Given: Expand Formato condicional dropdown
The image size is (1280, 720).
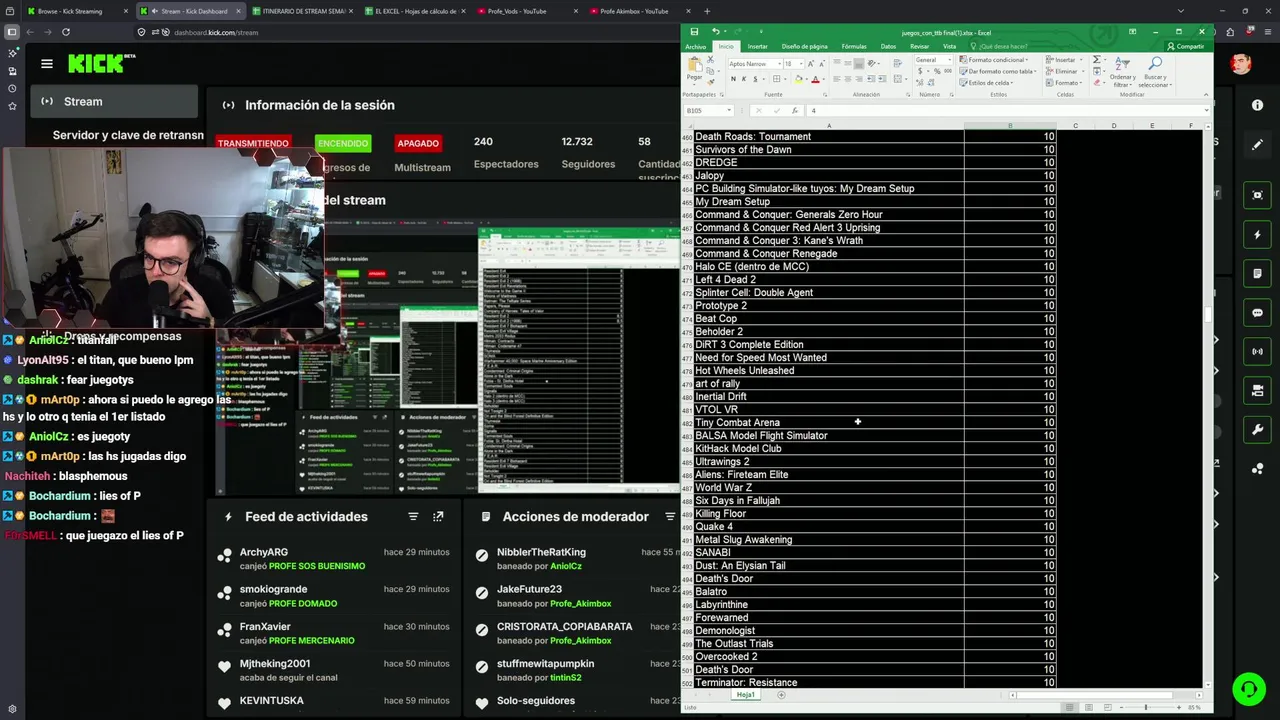Looking at the screenshot, I should [993, 60].
